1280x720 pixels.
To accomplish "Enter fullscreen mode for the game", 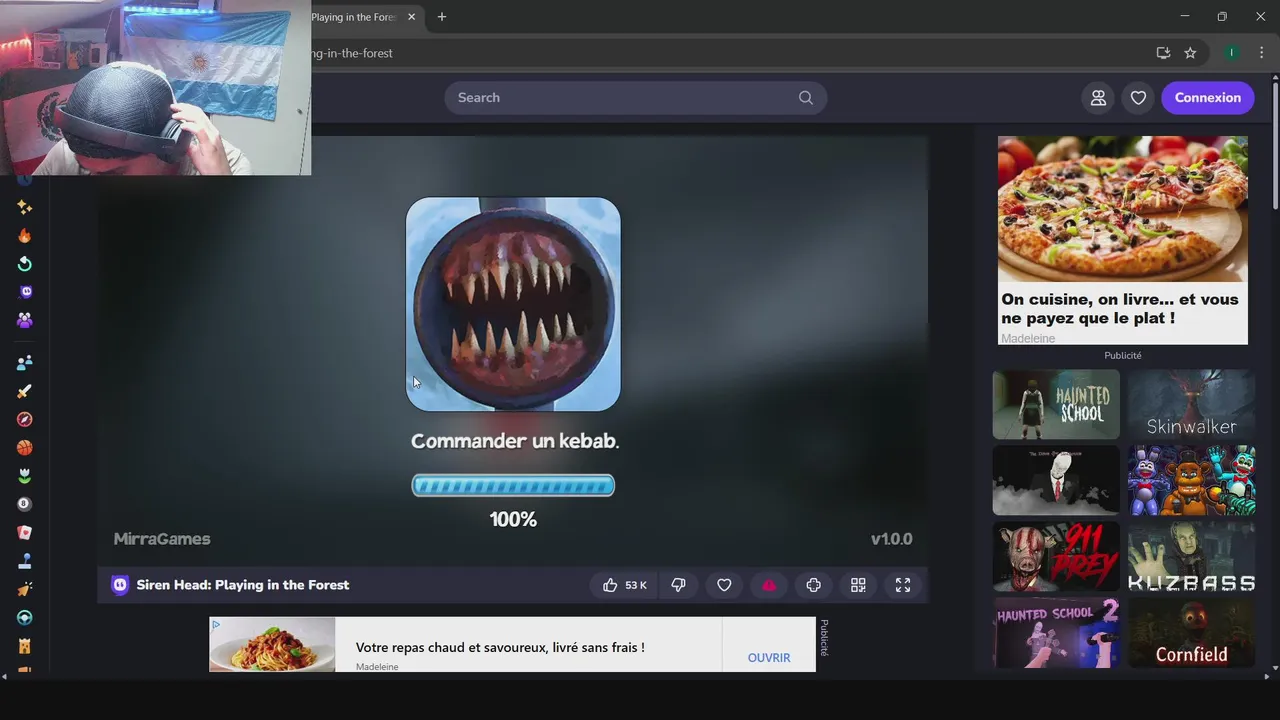I will pyautogui.click(x=903, y=585).
